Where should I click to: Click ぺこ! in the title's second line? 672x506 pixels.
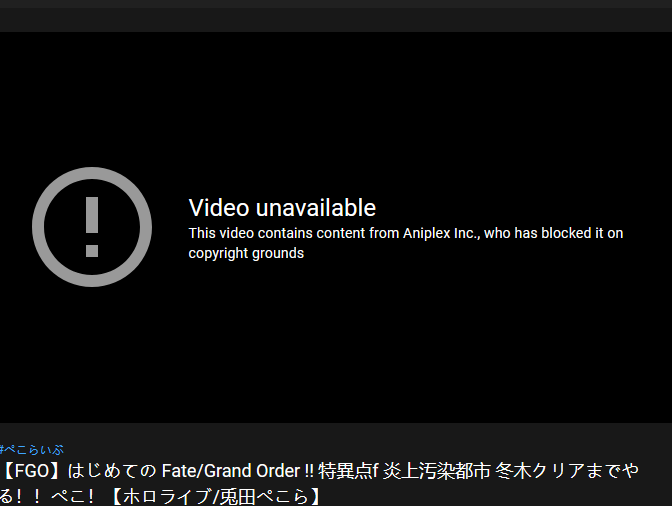click(73, 497)
